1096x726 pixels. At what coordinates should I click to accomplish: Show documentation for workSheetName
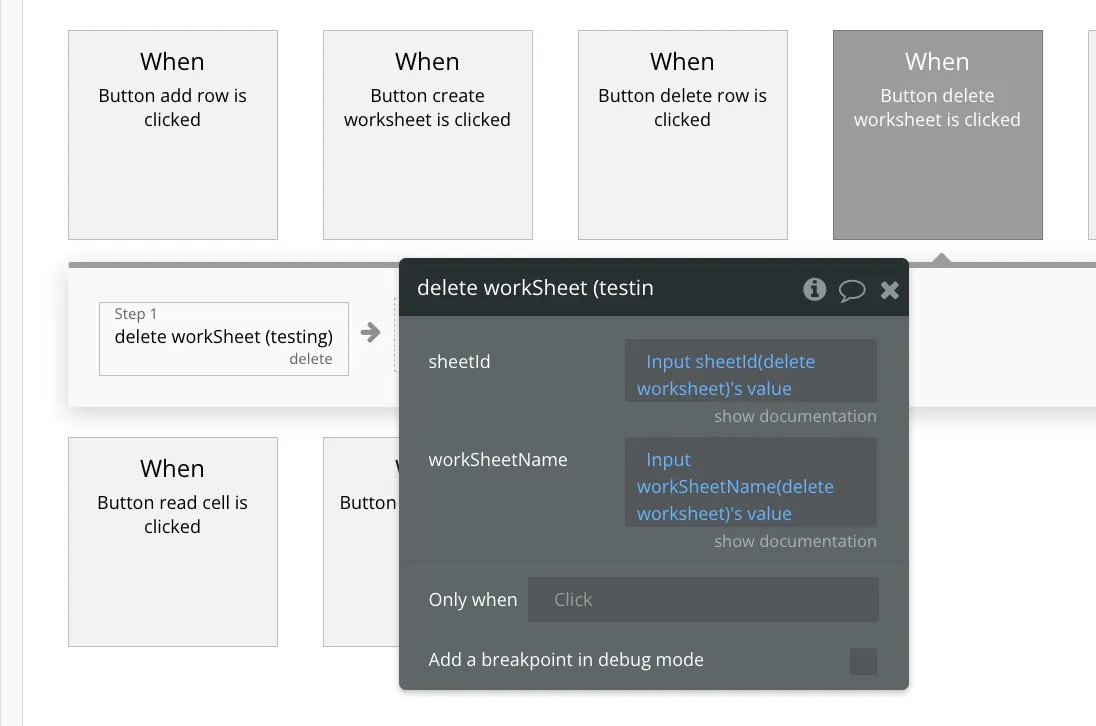pos(795,541)
